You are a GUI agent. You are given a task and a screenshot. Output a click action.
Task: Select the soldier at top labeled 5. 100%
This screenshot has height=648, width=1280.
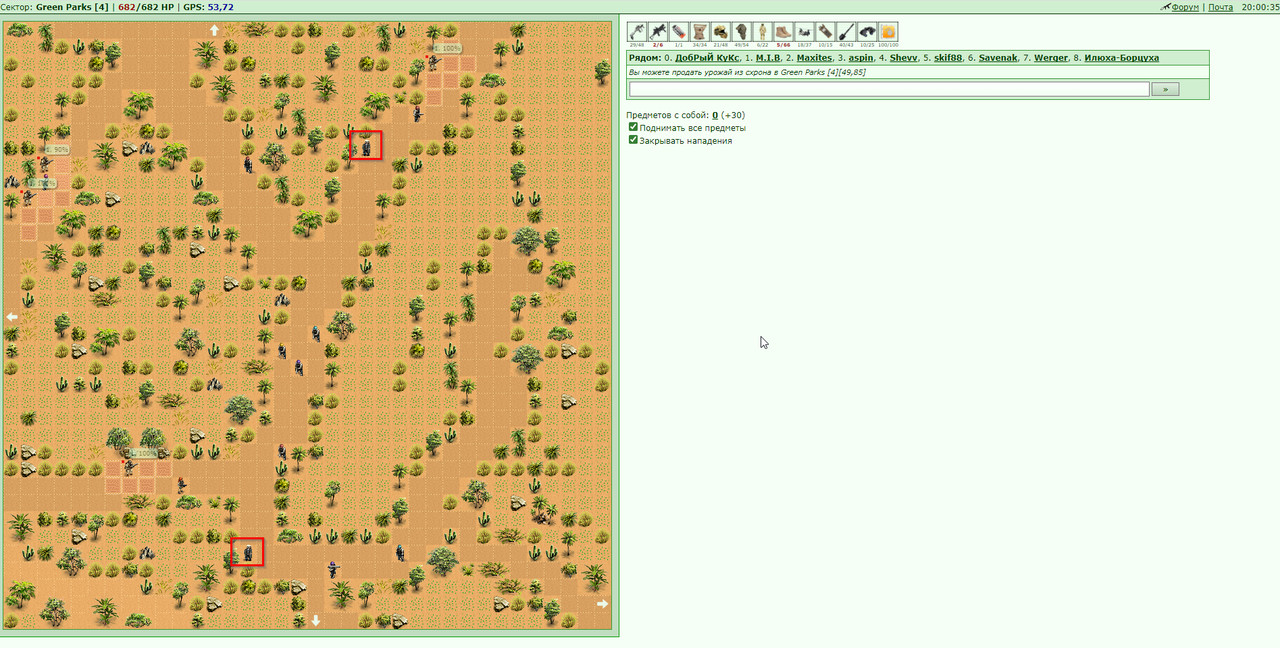(x=433, y=62)
